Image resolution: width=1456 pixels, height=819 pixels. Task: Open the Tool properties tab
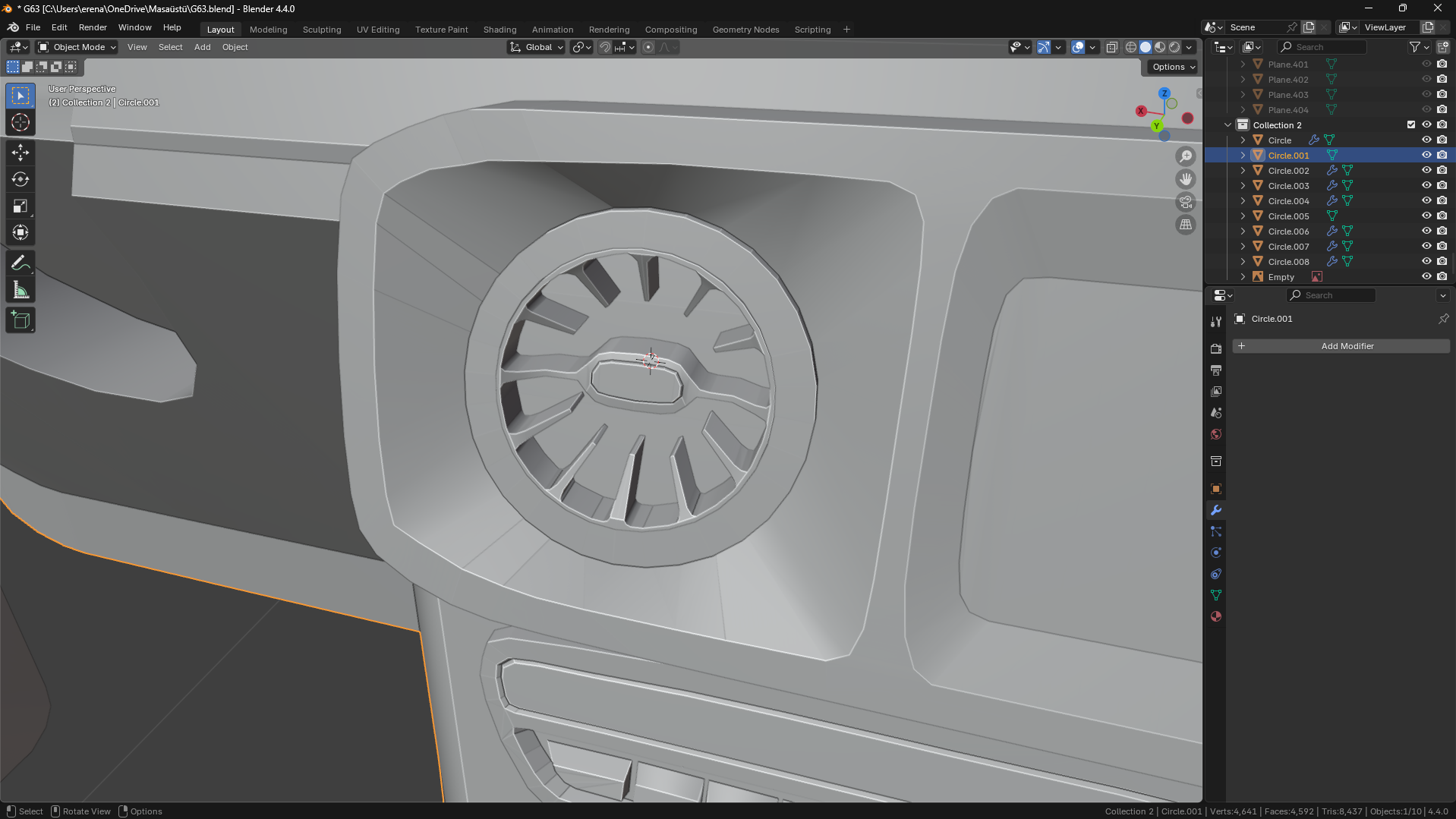coord(1216,322)
